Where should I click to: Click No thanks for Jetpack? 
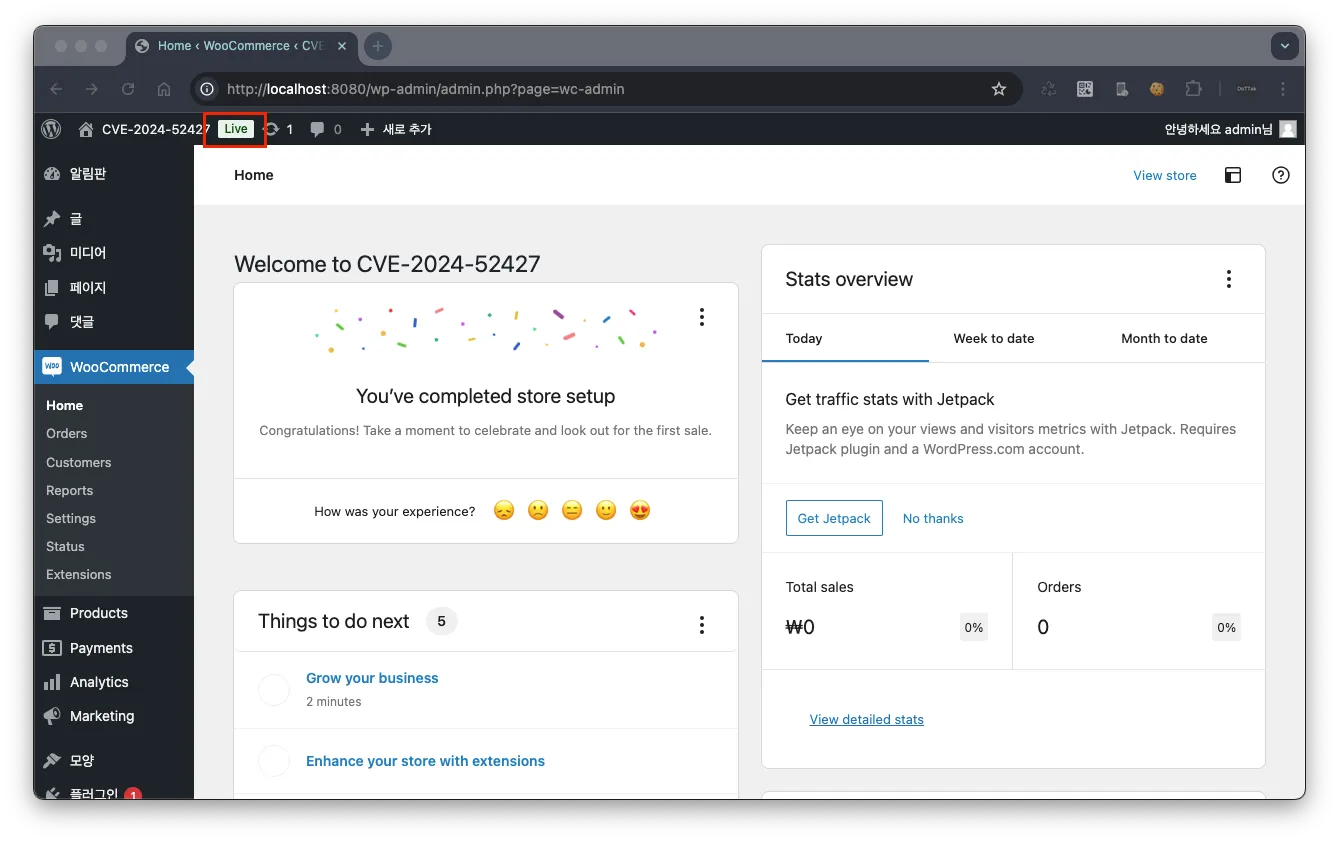[x=933, y=518]
